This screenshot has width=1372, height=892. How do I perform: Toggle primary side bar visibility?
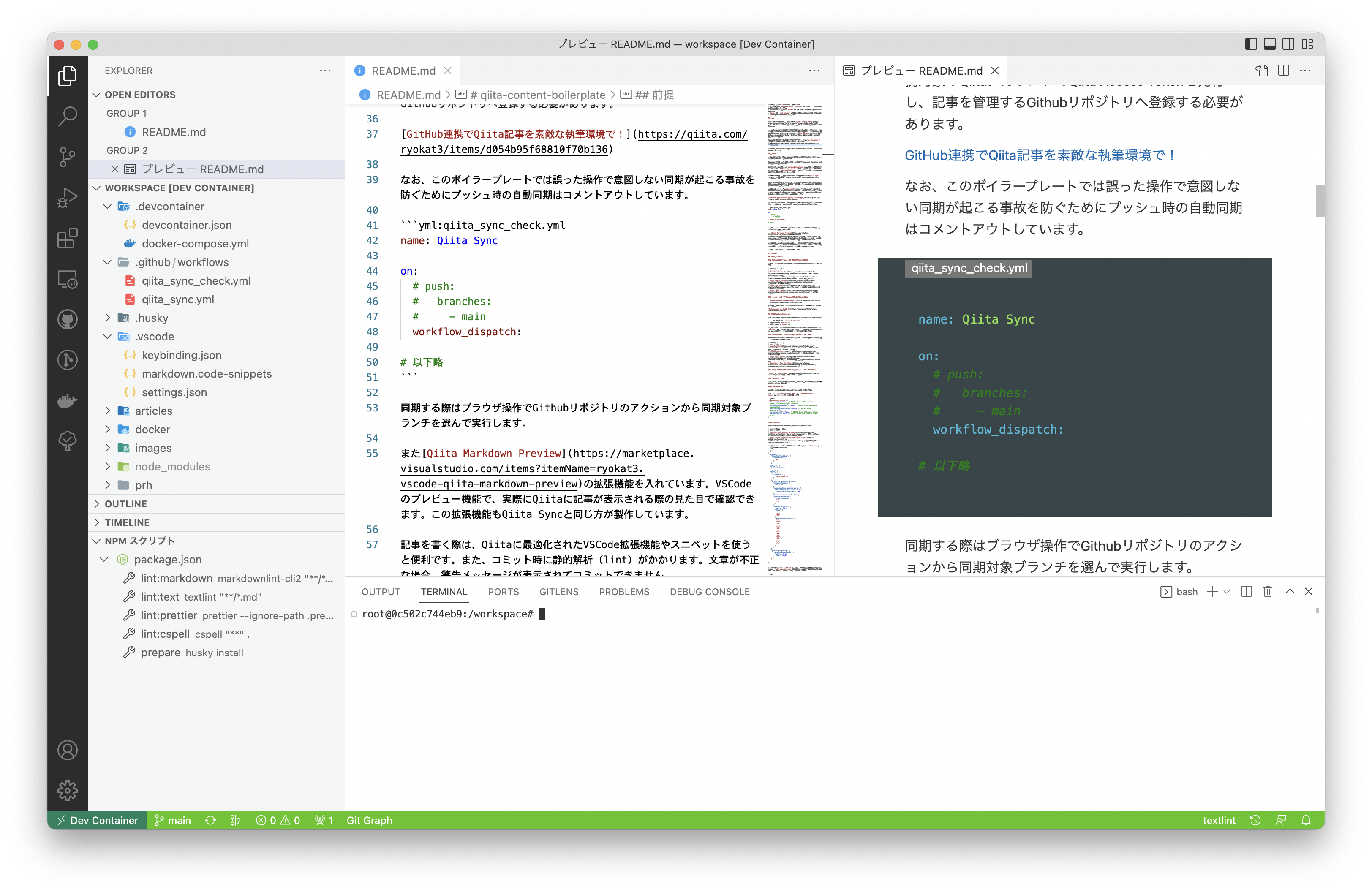[1250, 44]
